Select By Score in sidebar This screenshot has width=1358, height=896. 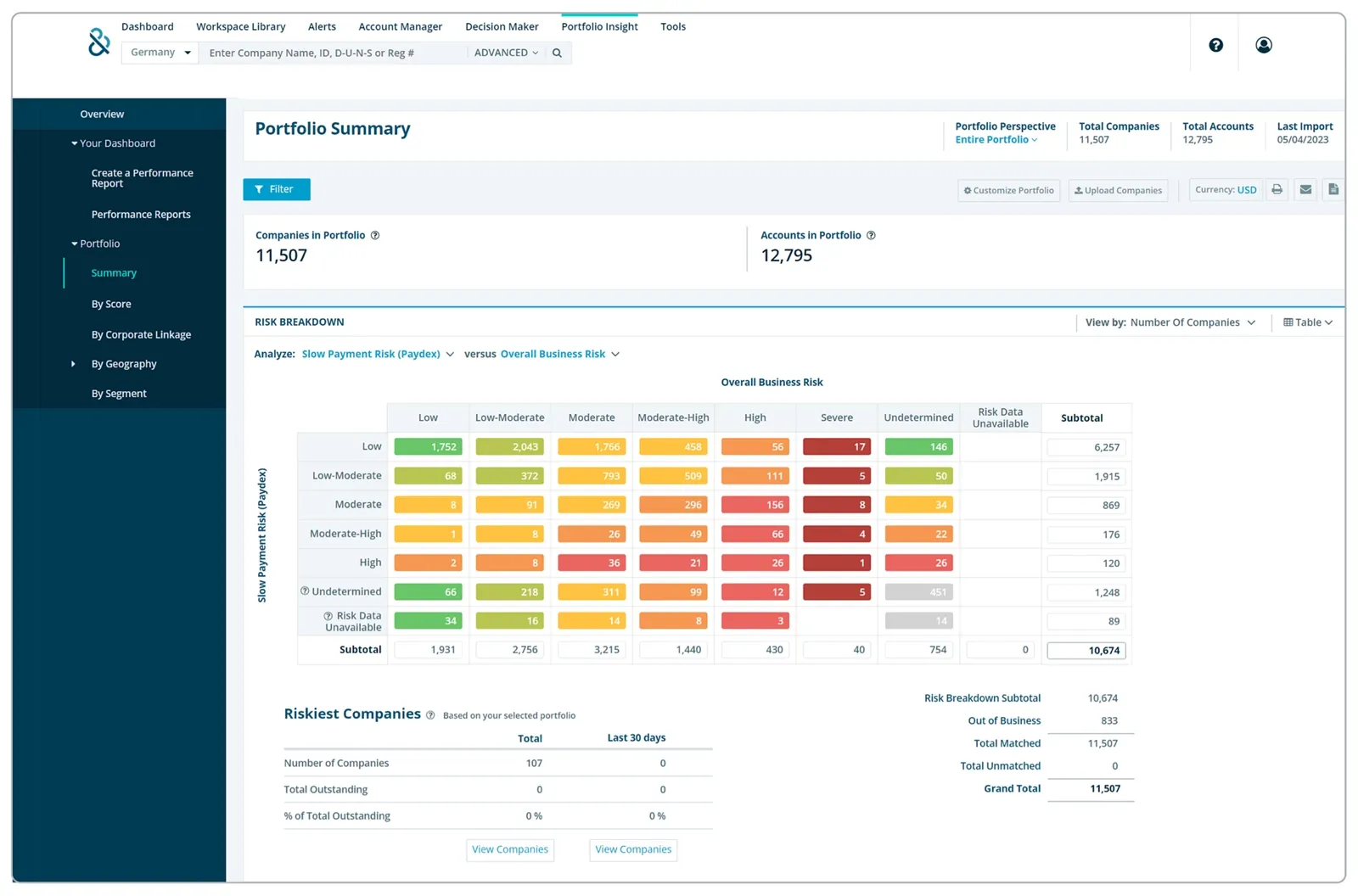pos(111,304)
